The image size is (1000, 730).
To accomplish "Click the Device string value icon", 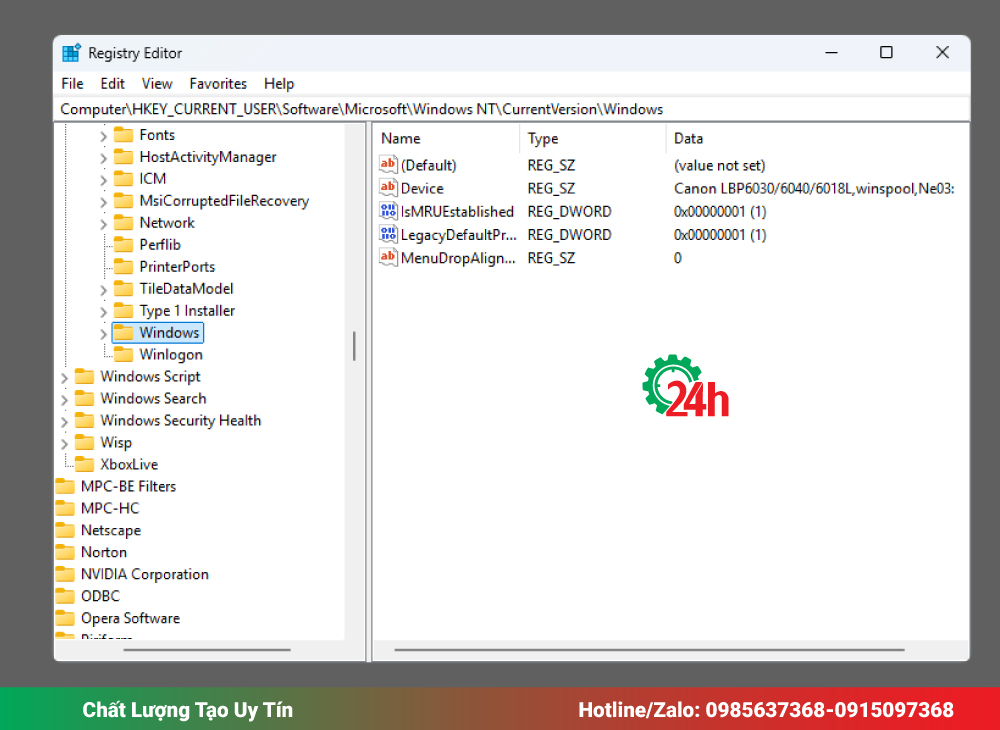I will tap(388, 188).
